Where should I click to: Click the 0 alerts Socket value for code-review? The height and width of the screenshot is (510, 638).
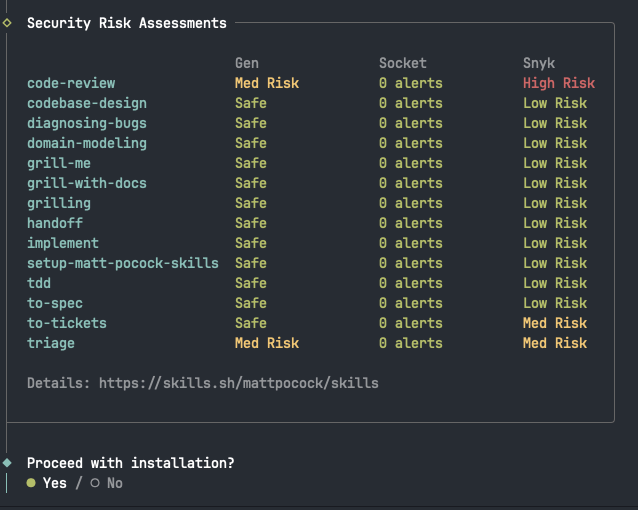click(x=411, y=83)
